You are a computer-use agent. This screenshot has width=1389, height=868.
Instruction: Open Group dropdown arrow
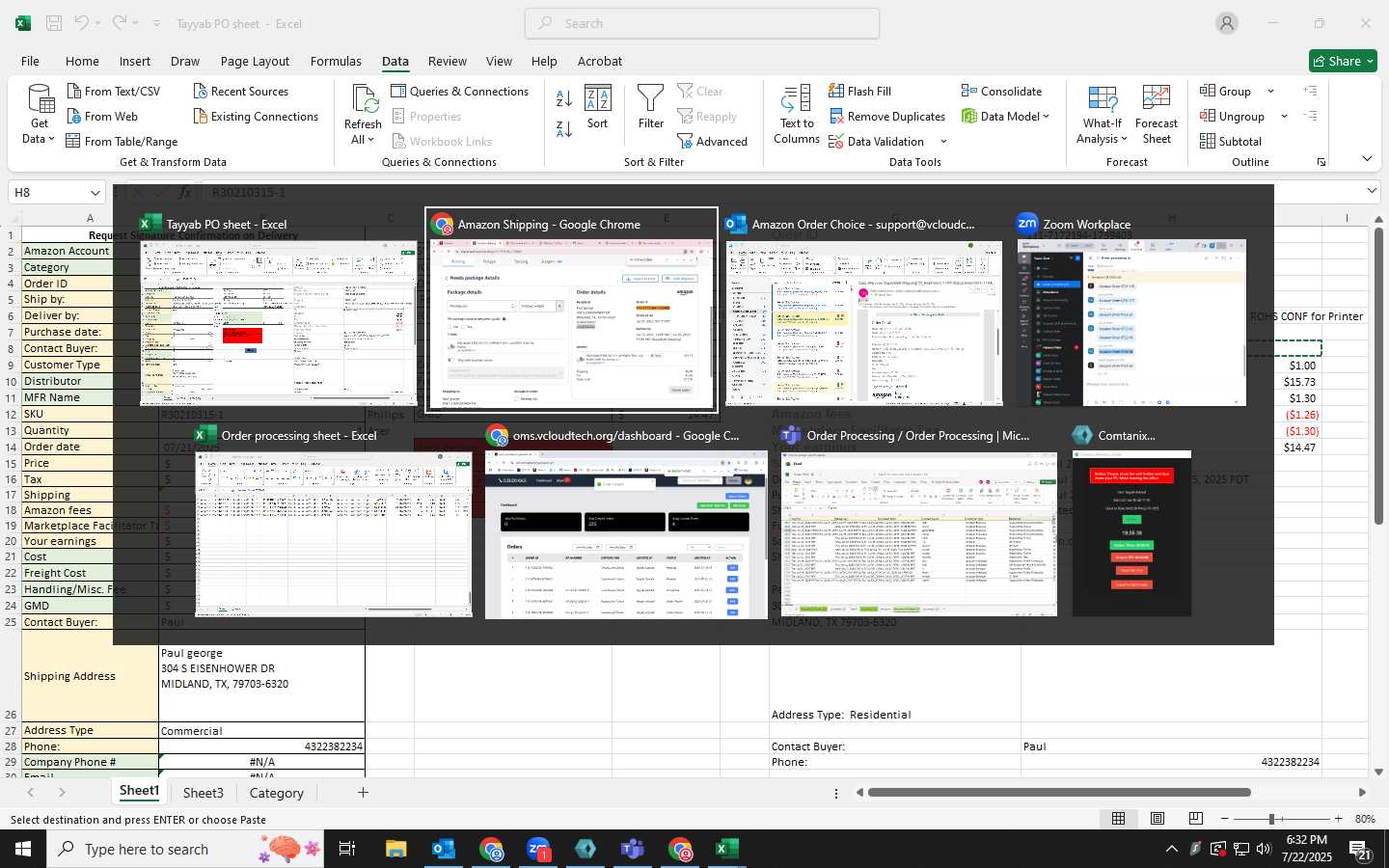click(1270, 91)
